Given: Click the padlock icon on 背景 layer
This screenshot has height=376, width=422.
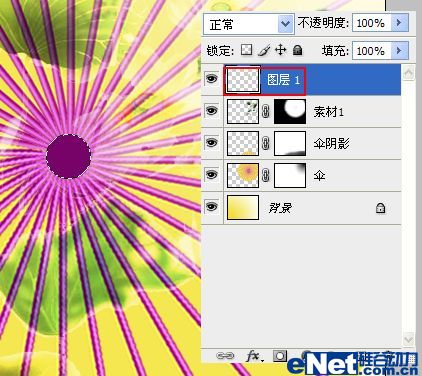Looking at the screenshot, I should (380, 208).
